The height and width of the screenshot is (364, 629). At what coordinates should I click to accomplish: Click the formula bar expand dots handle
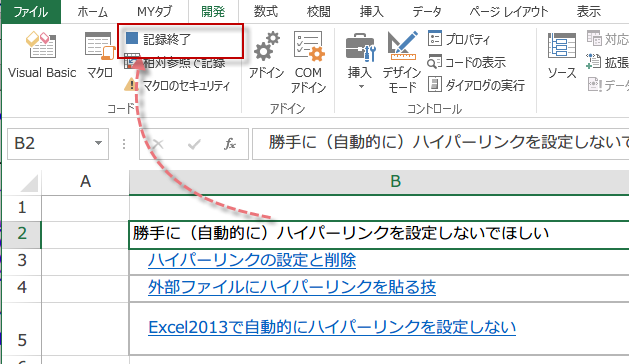point(124,144)
